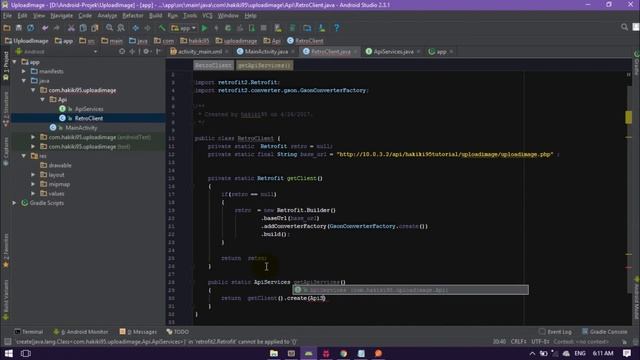Open the Terminal tool window
640x360 pixels.
(x=29, y=332)
